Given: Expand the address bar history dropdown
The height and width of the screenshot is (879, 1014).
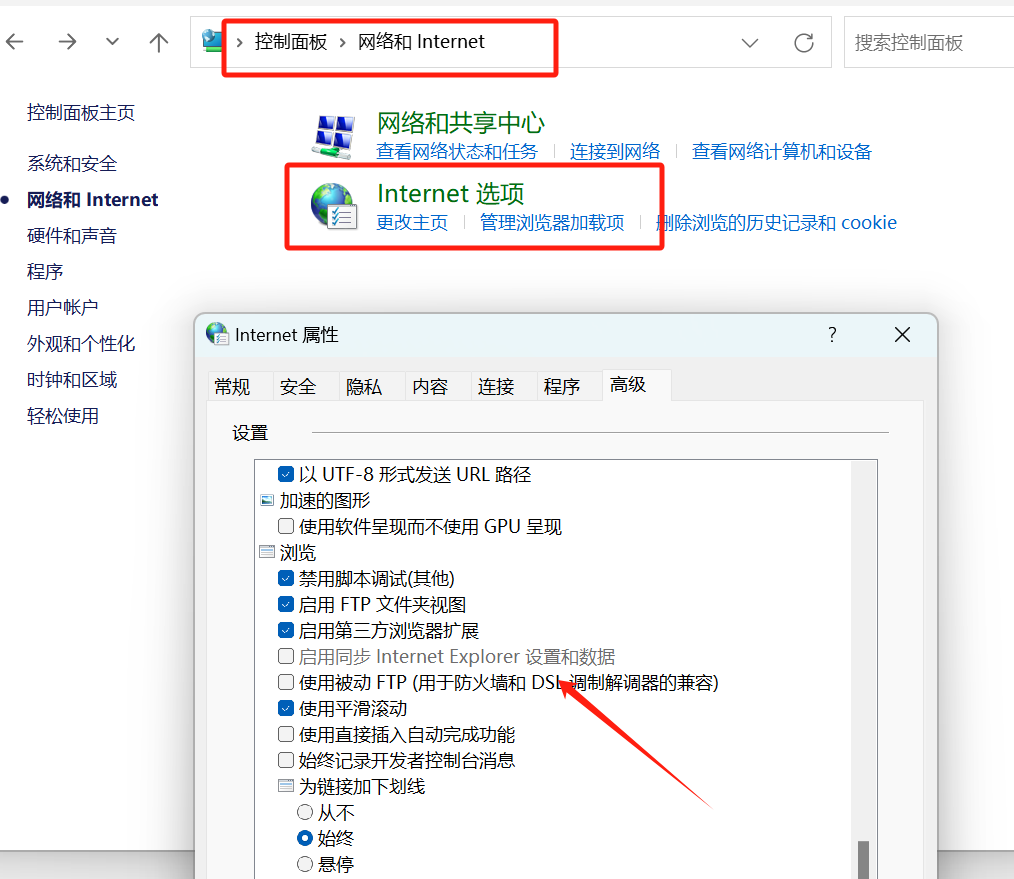Looking at the screenshot, I should tap(750, 43).
